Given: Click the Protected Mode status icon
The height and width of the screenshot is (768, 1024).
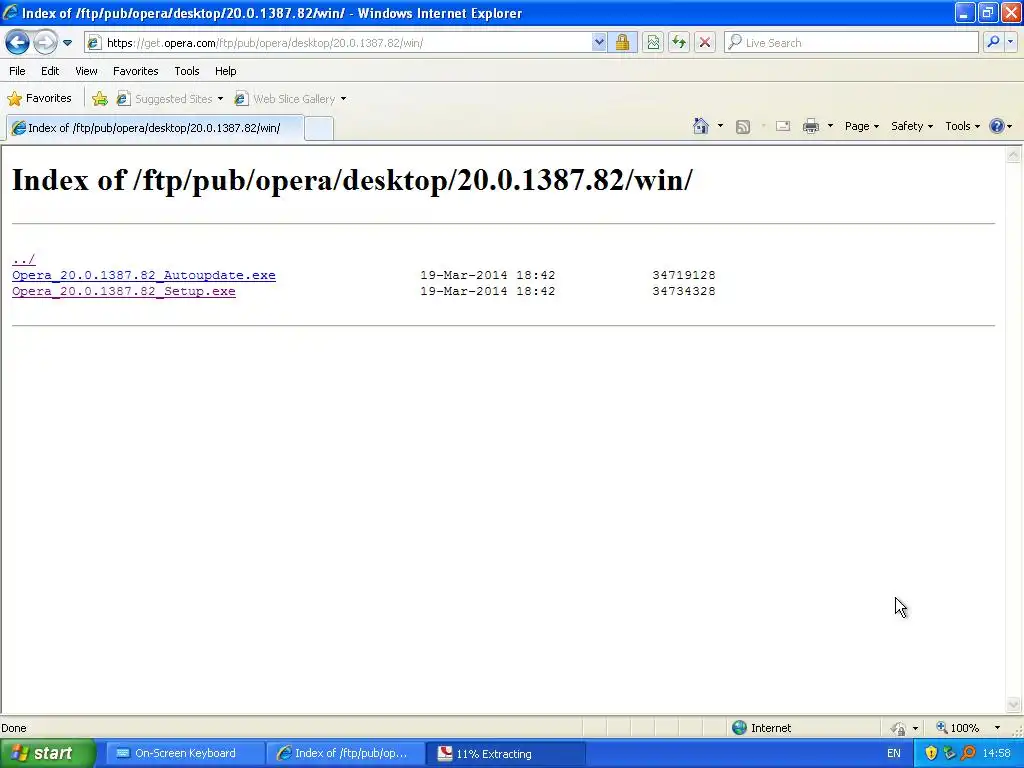Looking at the screenshot, I should tap(899, 728).
